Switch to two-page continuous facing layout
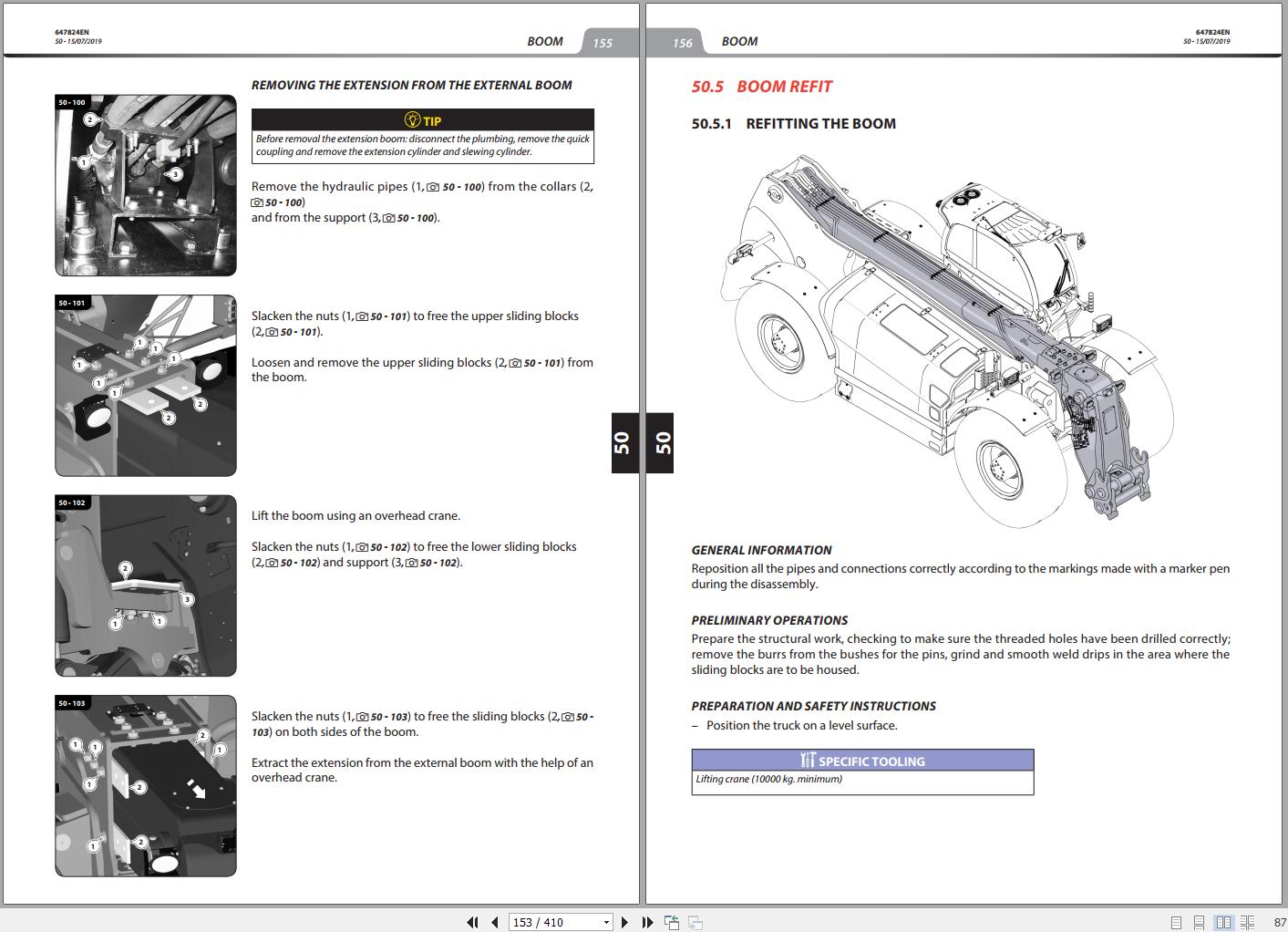Viewport: 1288px width, 932px height. point(1247,922)
